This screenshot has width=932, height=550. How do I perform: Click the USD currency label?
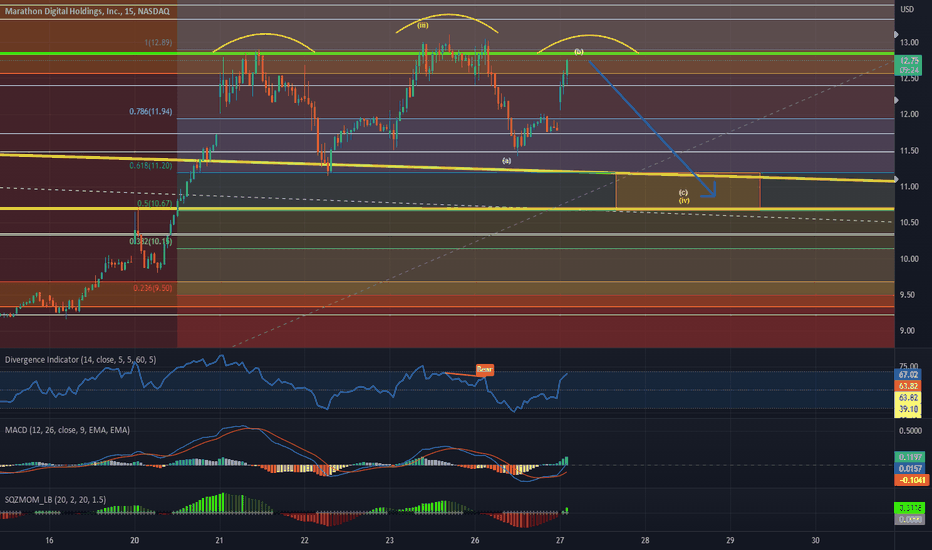coord(907,9)
